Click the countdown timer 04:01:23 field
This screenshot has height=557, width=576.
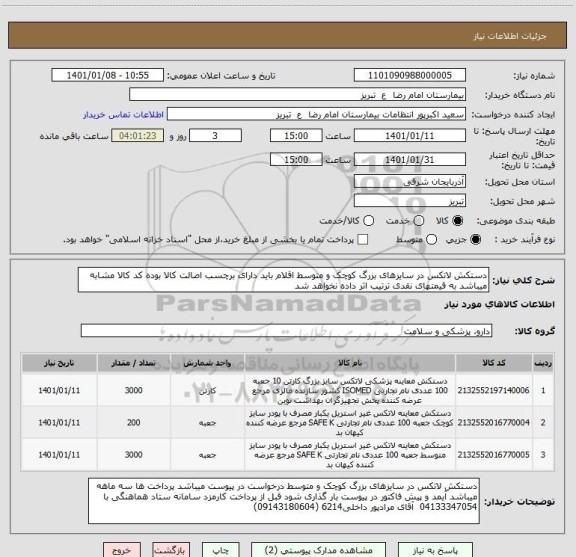tap(138, 136)
